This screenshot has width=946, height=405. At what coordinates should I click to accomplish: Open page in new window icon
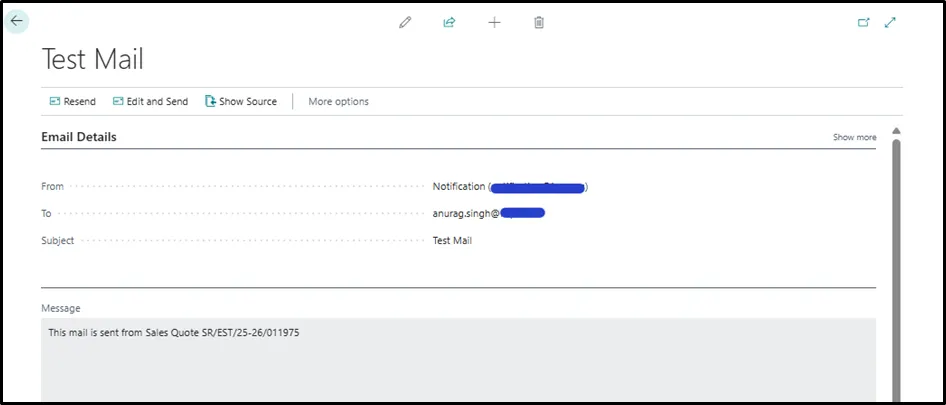click(x=864, y=22)
